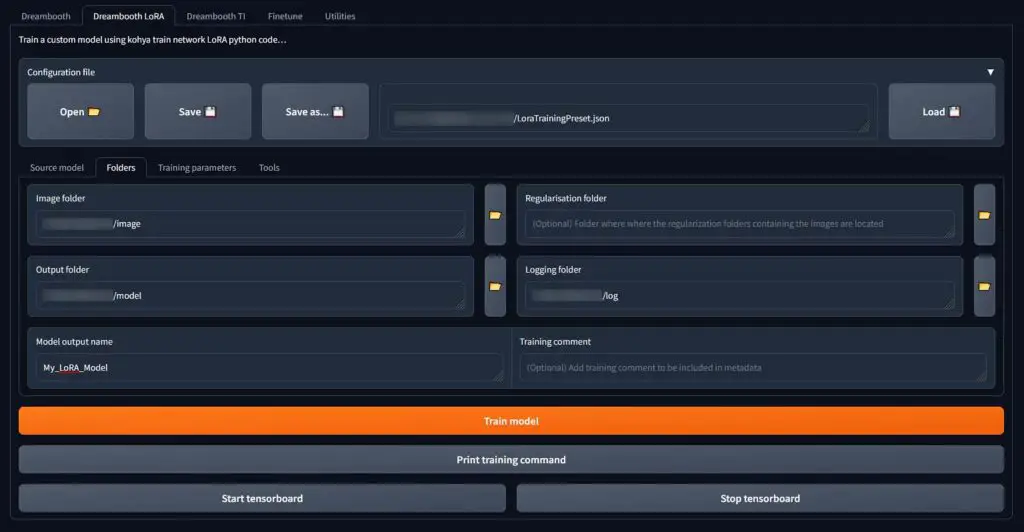Click the Logging folder path field
1024x532 pixels.
coord(740,296)
